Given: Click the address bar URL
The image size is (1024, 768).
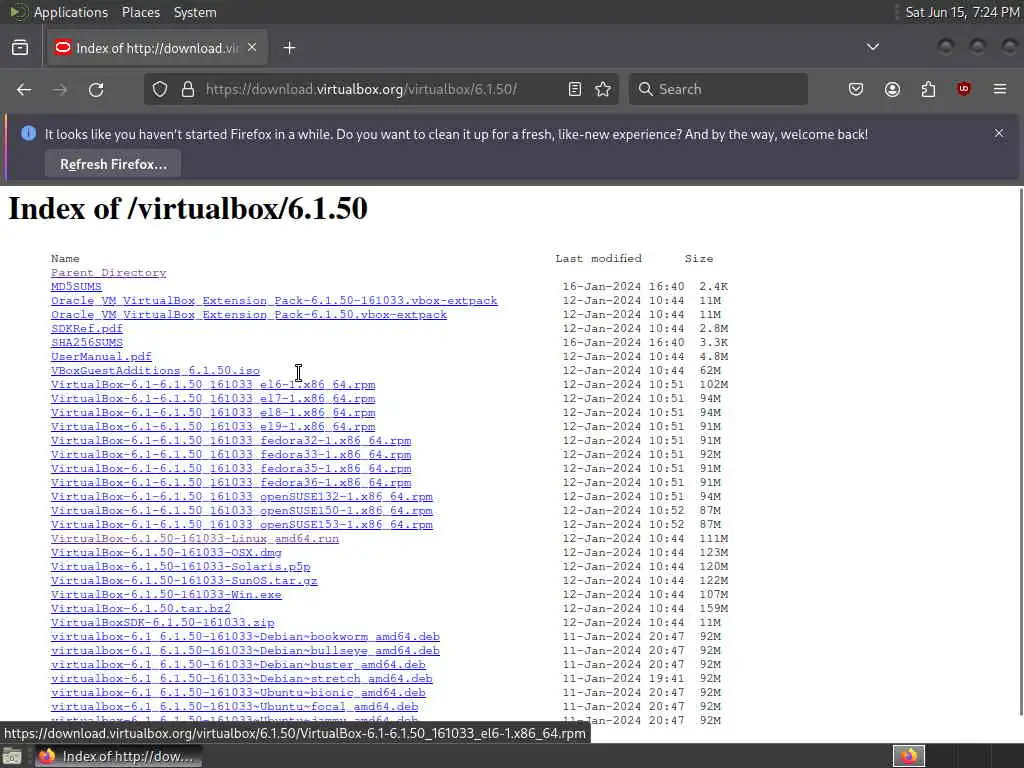Looking at the screenshot, I should (x=361, y=89).
